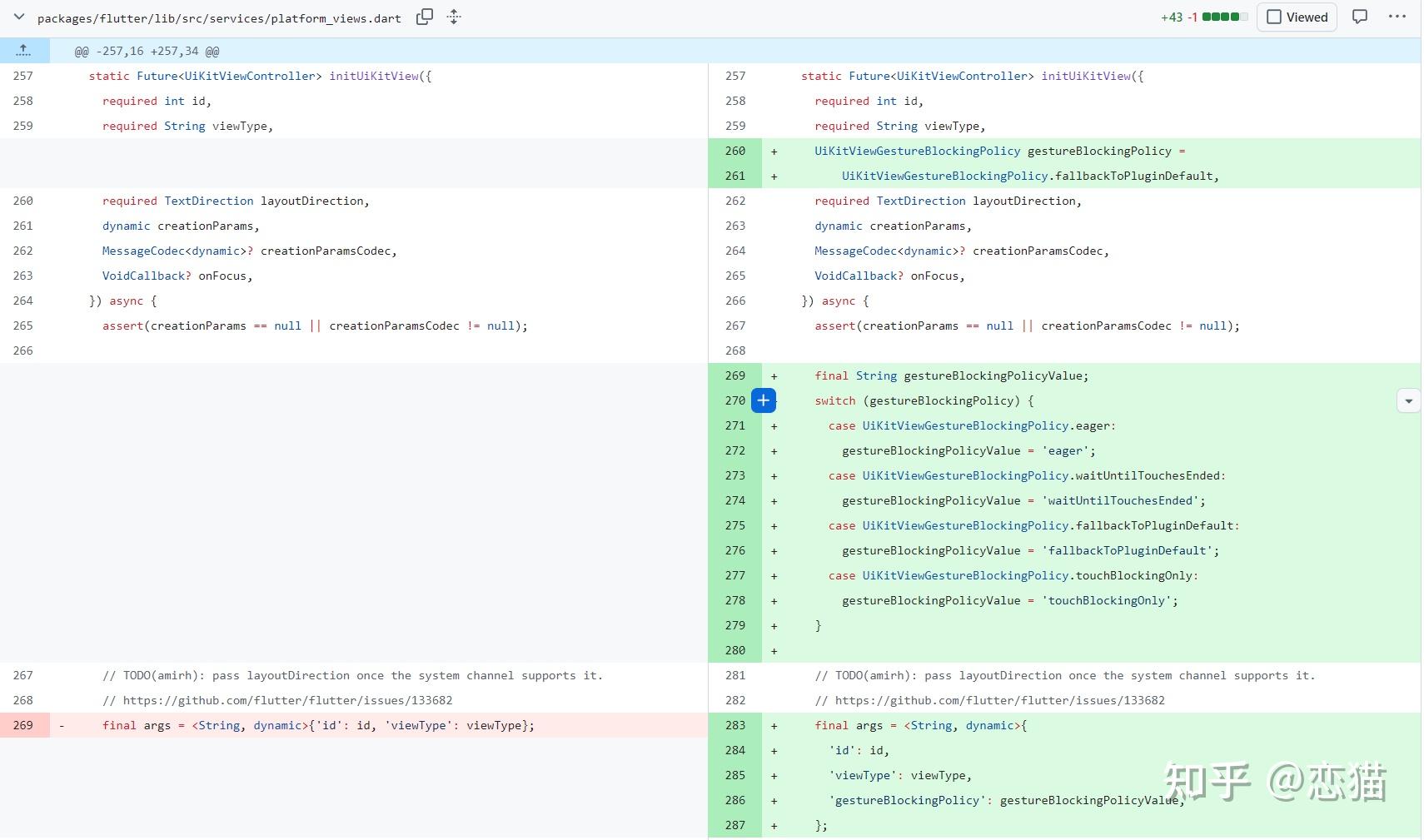The image size is (1424, 840).
Task: Select right line number 283
Action: click(735, 725)
